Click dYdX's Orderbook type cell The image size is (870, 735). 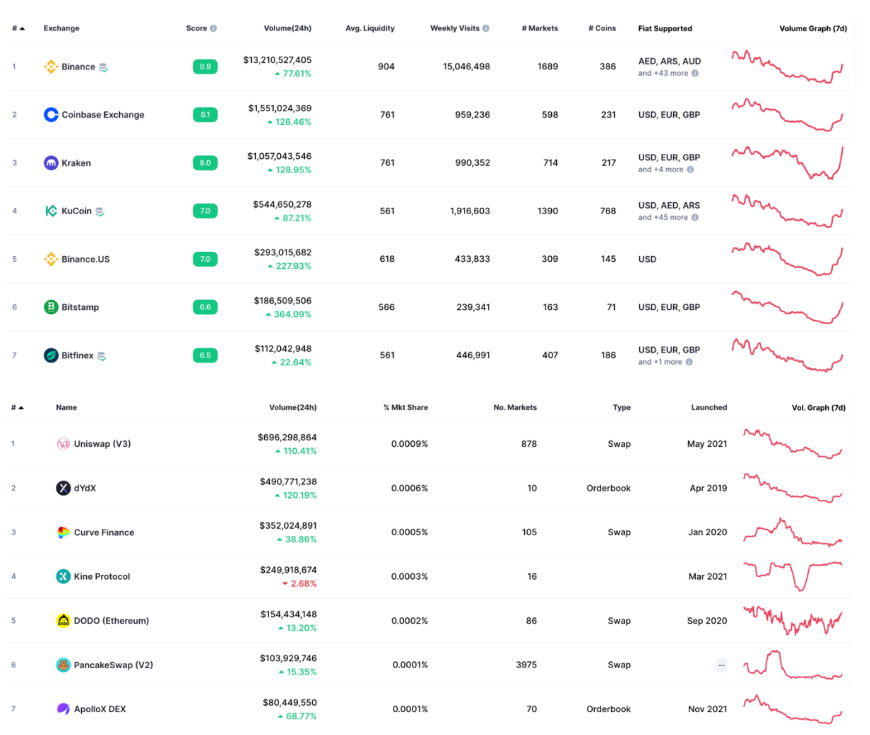[x=609, y=488]
